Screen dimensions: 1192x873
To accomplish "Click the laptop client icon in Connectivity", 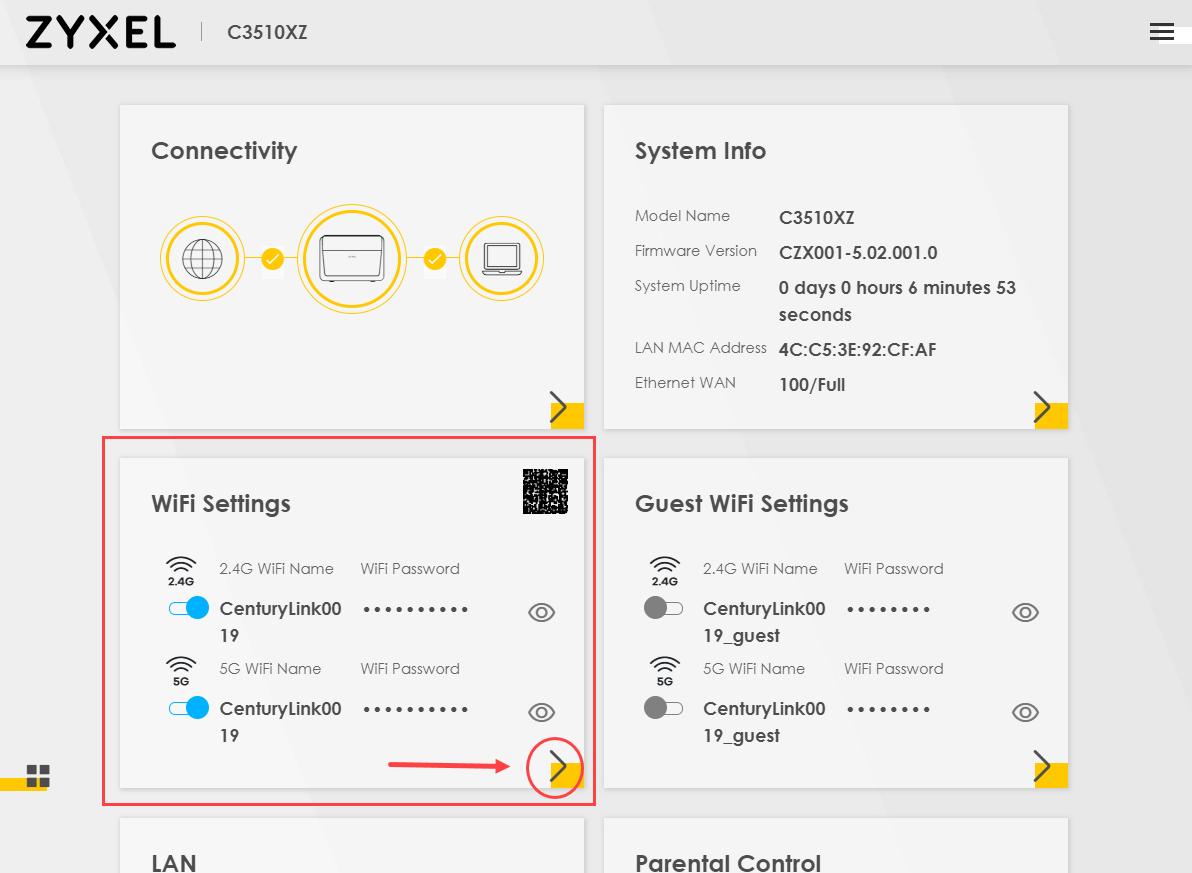I will (501, 260).
